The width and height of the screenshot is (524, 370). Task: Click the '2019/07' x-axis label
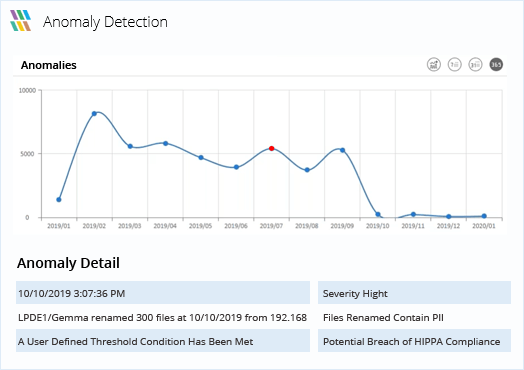(x=271, y=226)
